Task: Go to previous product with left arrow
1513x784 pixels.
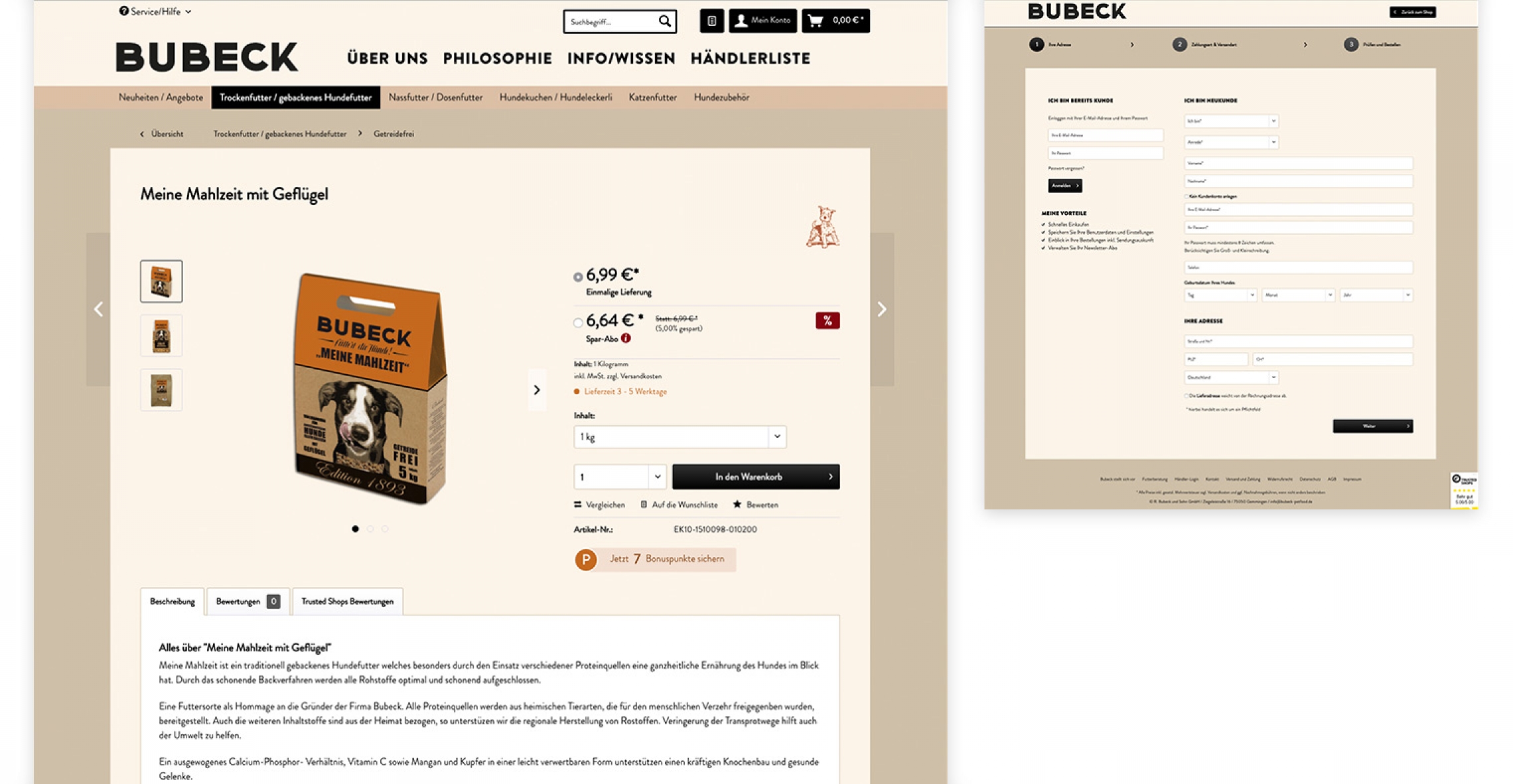Action: [x=98, y=309]
